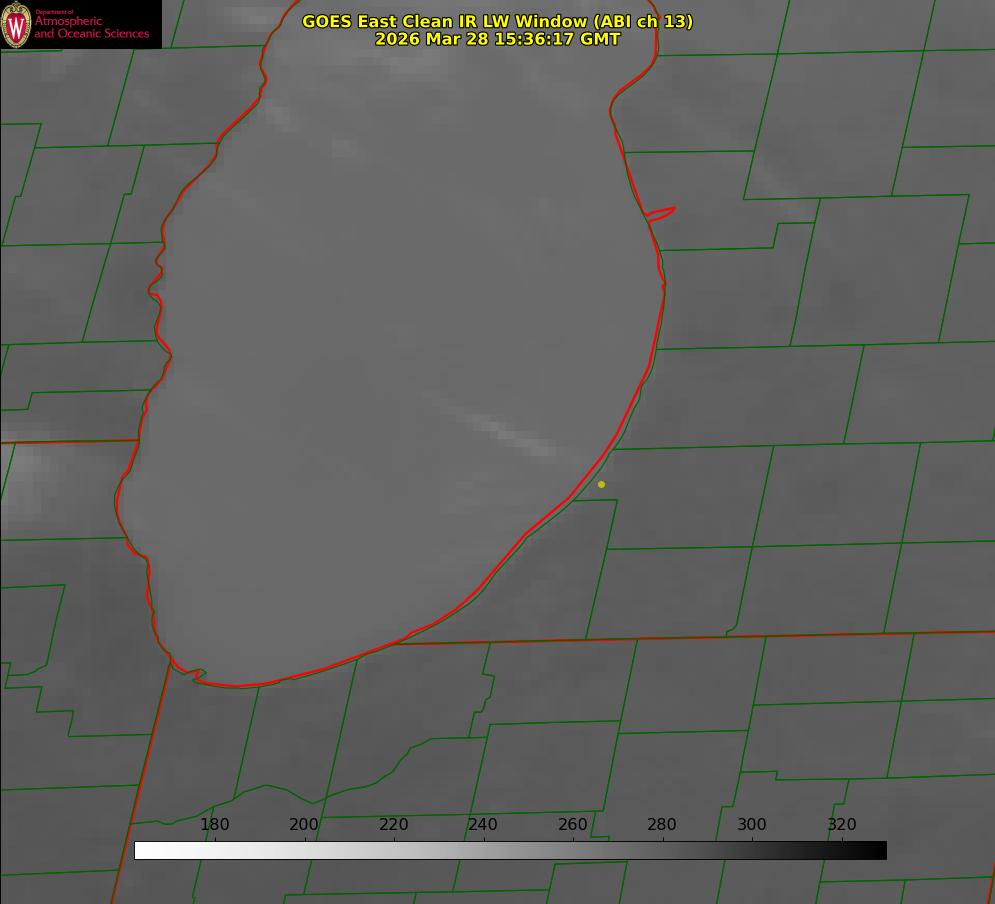995x904 pixels.
Task: Click the 180 colorbar tick label
Action: tap(215, 825)
